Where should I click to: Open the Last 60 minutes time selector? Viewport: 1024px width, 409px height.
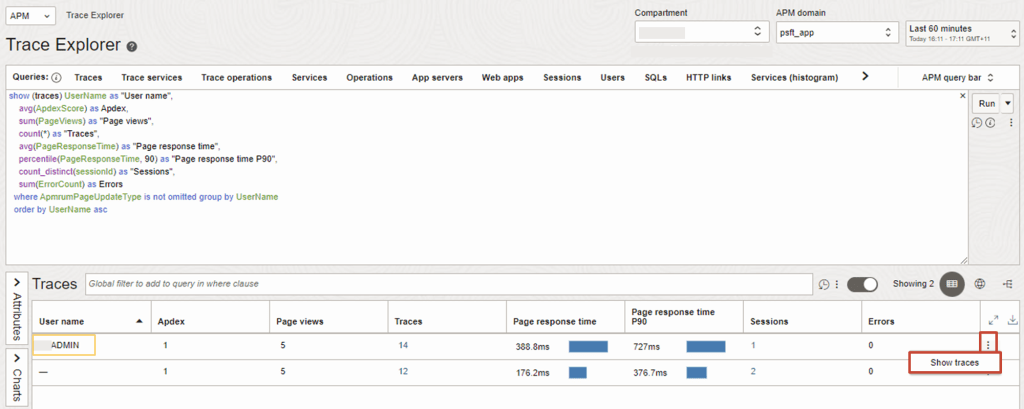[x=959, y=33]
